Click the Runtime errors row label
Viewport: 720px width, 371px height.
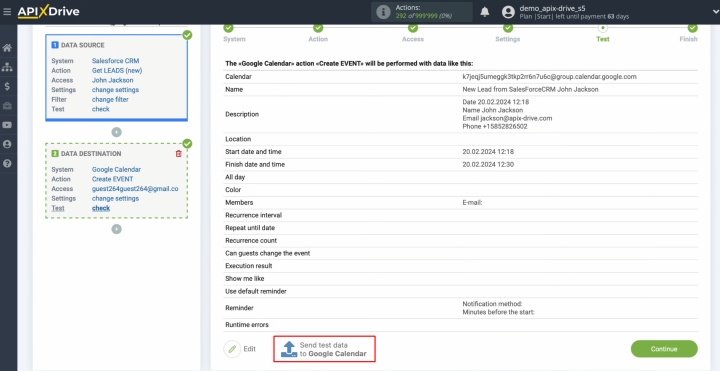[x=247, y=325]
